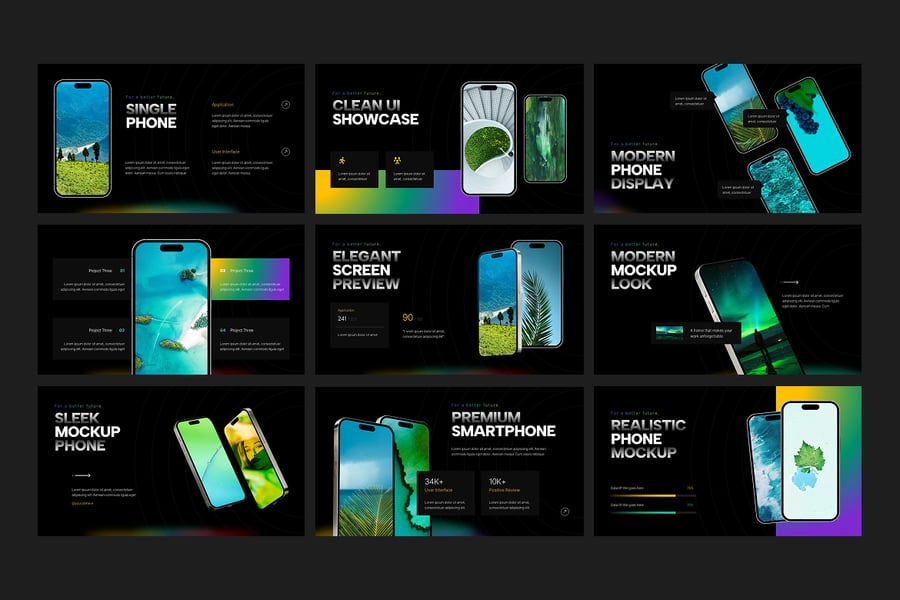Click the circled arrow icon in Premium Smartphone slide

click(565, 511)
